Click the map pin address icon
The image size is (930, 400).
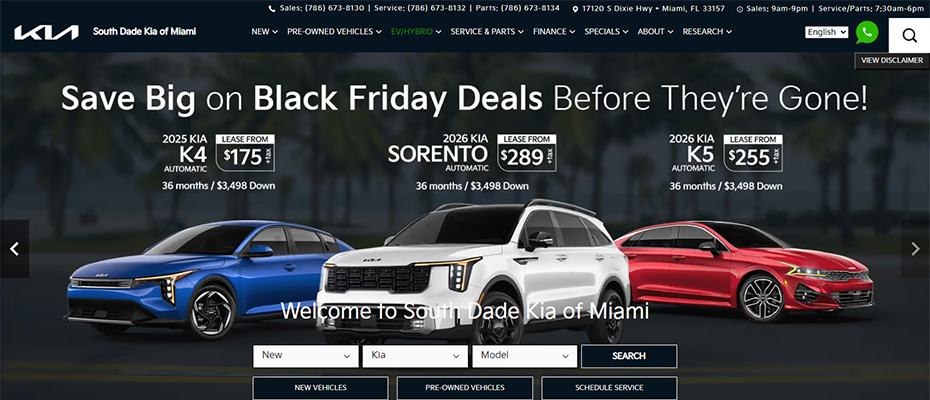click(x=575, y=9)
